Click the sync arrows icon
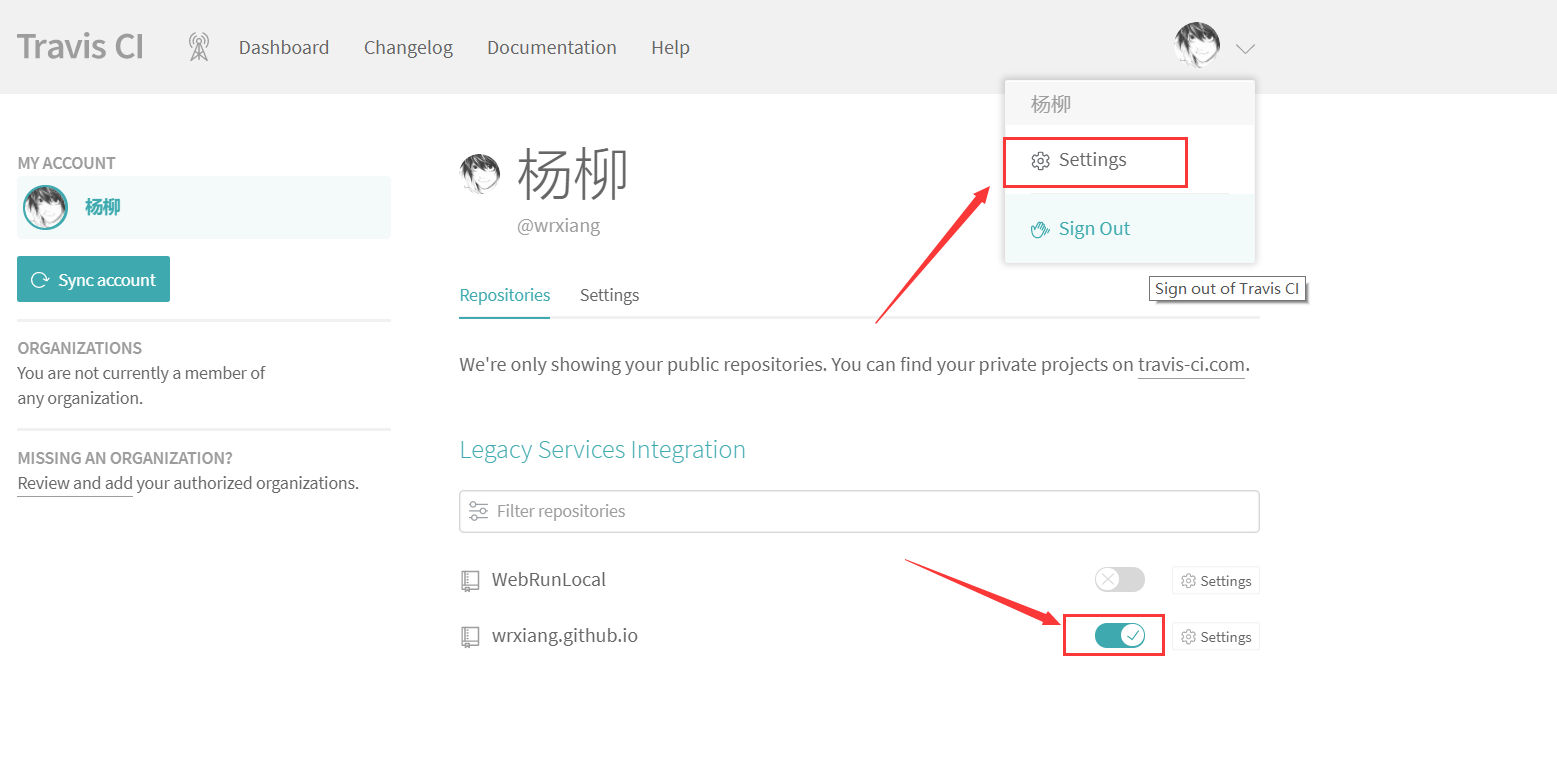The height and width of the screenshot is (767, 1557). click(x=40, y=280)
